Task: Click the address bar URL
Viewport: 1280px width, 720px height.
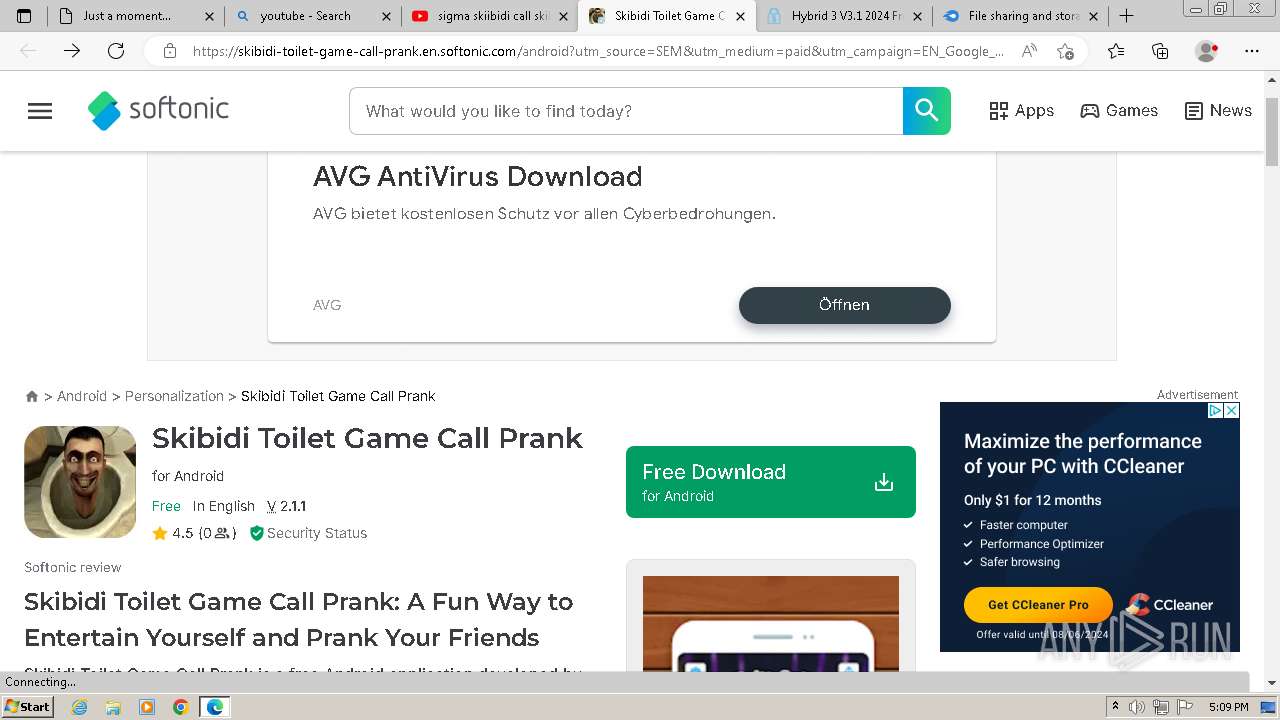Action: coord(598,51)
